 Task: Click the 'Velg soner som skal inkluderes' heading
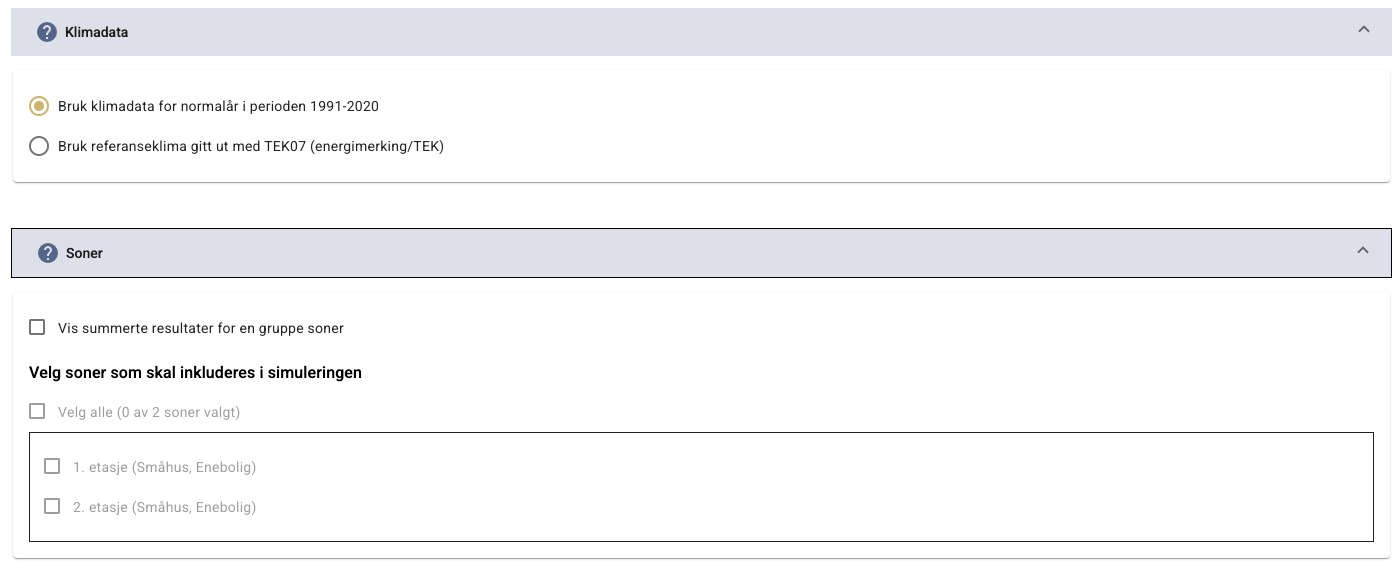(195, 372)
